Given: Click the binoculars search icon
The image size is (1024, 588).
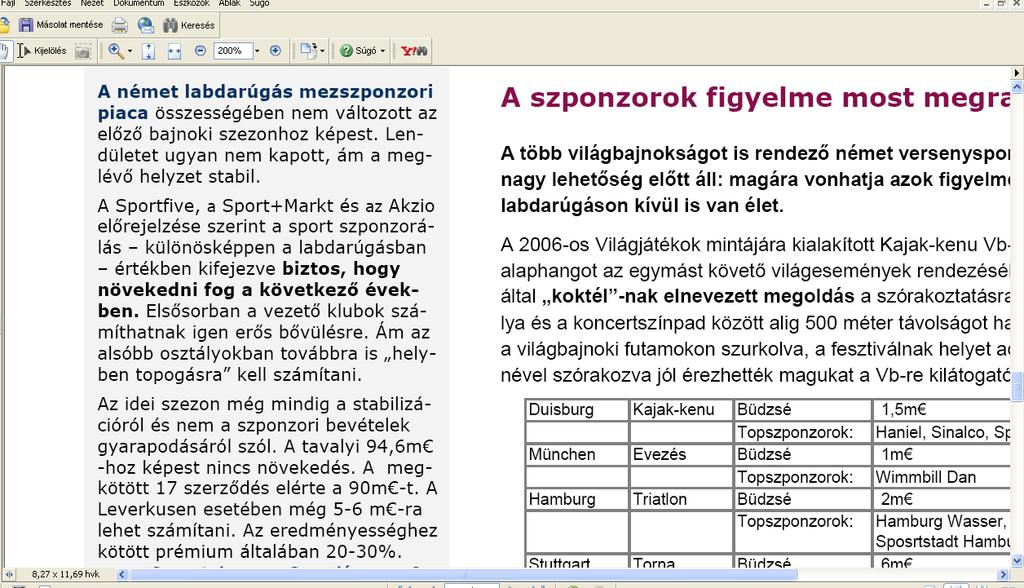Looking at the screenshot, I should [x=170, y=25].
